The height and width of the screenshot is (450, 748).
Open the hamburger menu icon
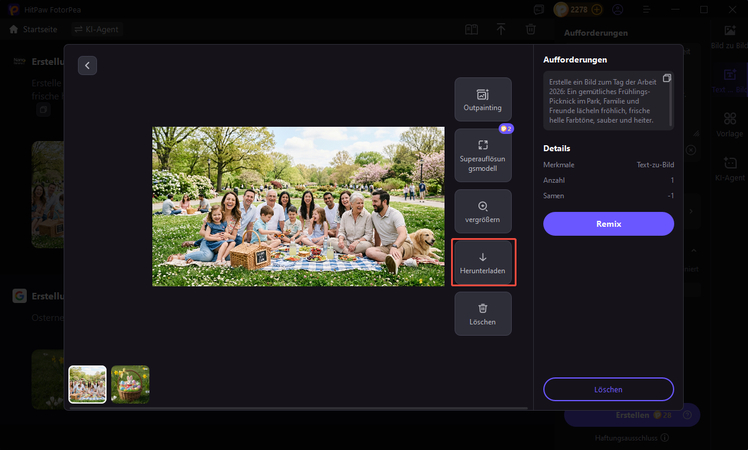click(646, 10)
